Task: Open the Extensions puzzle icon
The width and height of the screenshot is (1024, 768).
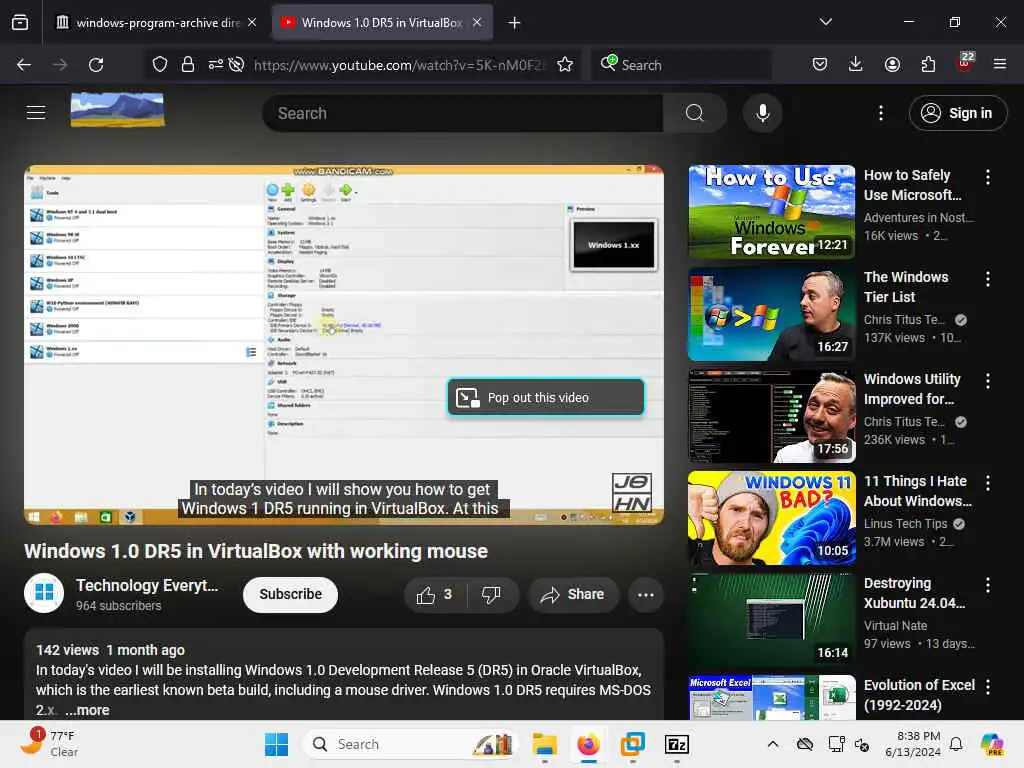Action: [x=928, y=64]
